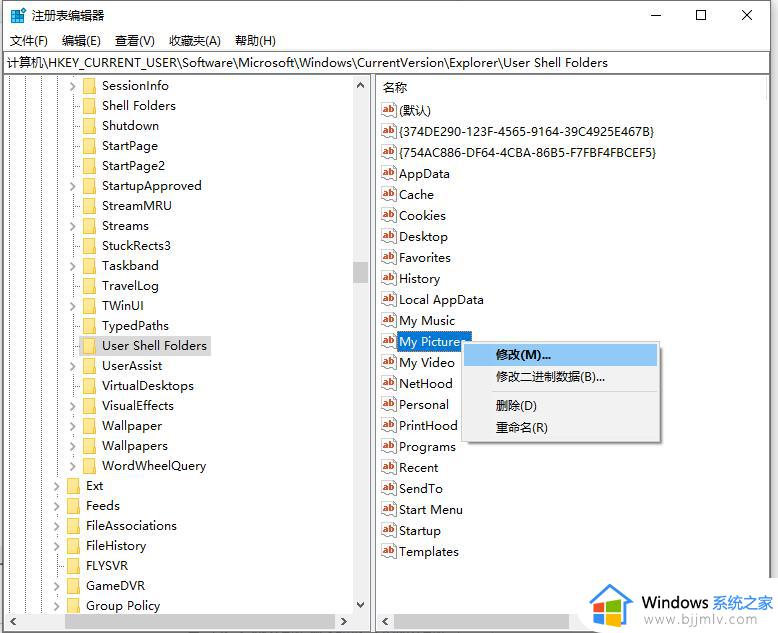This screenshot has width=778, height=633.
Task: Click the Registry Editor app icon in title bar
Action: click(x=18, y=15)
